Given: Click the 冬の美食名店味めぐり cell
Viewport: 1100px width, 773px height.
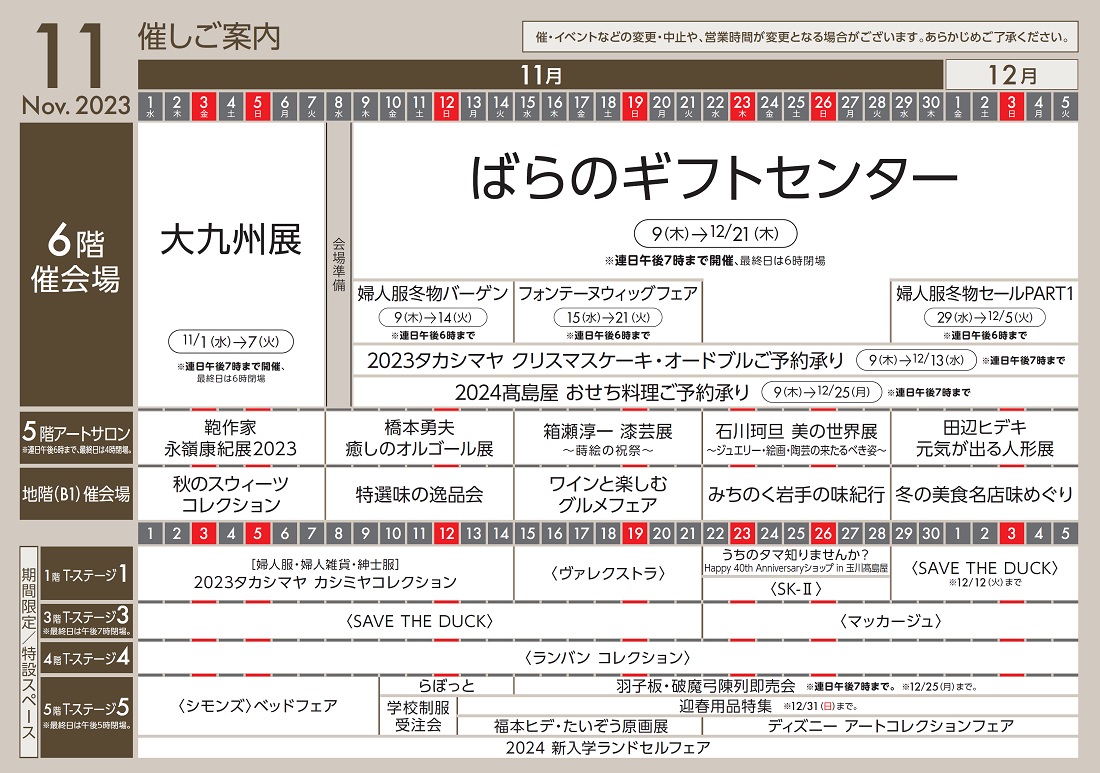Looking at the screenshot, I should [x=985, y=494].
